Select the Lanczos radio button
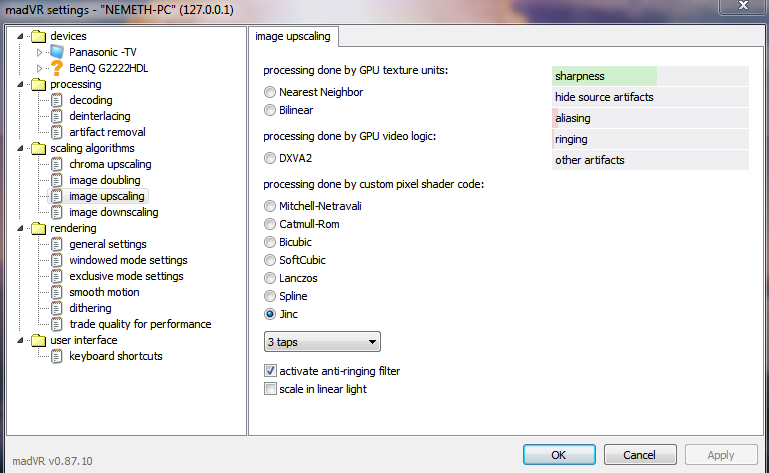This screenshot has width=769, height=473. (270, 278)
